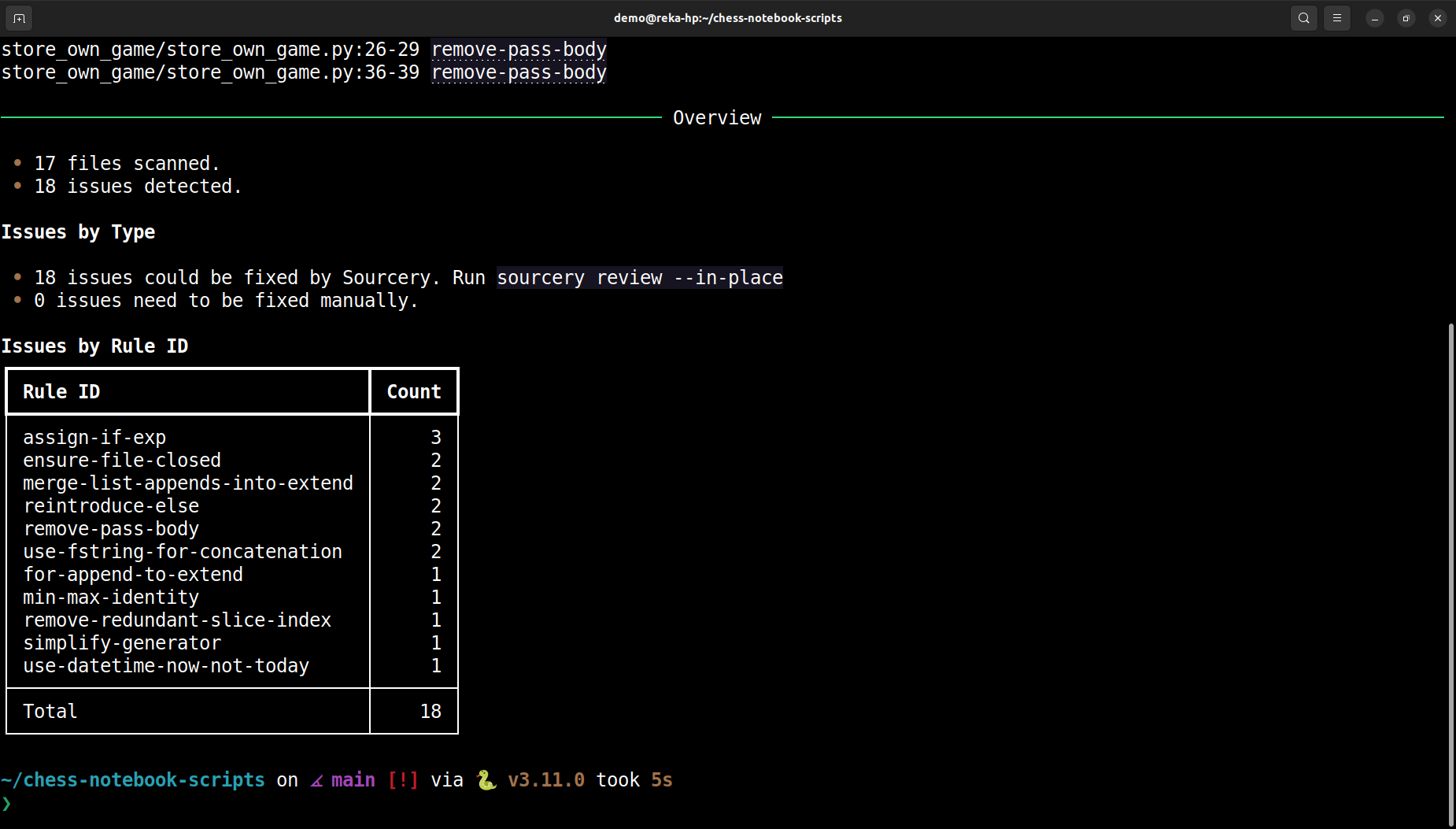Select the assign-if-exp rule ID
This screenshot has width=1456, height=829.
[94, 437]
